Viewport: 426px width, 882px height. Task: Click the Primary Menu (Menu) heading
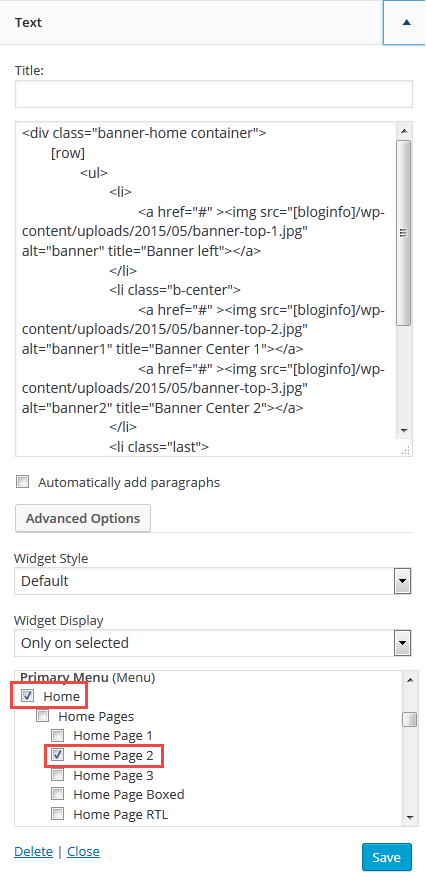point(88,677)
